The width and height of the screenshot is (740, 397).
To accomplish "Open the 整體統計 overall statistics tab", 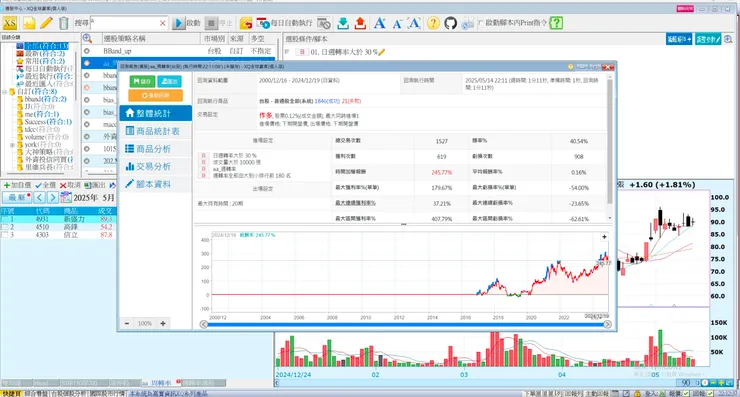I will [x=156, y=113].
